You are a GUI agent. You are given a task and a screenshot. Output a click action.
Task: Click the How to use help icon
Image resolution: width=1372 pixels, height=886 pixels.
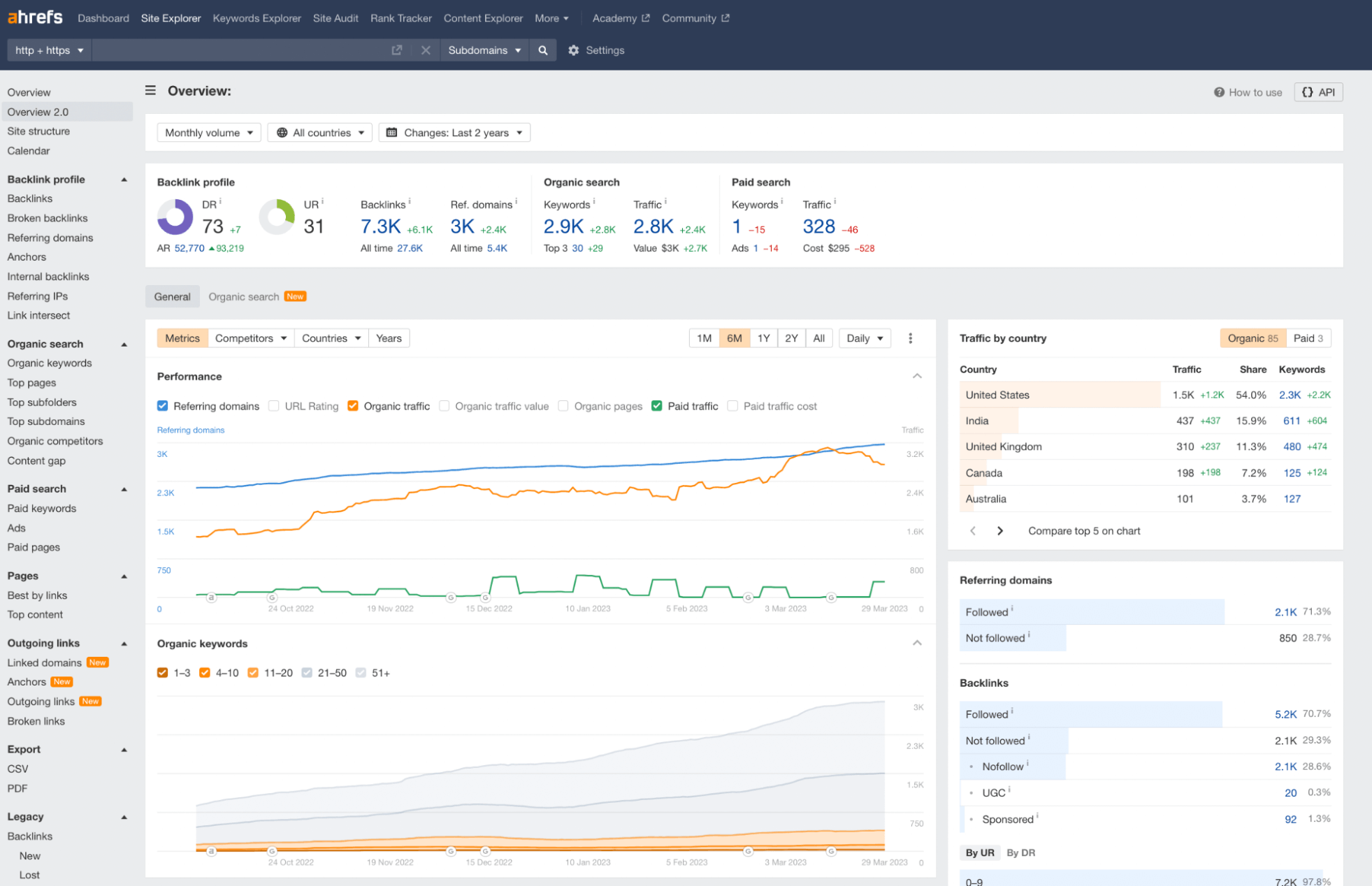pos(1219,92)
